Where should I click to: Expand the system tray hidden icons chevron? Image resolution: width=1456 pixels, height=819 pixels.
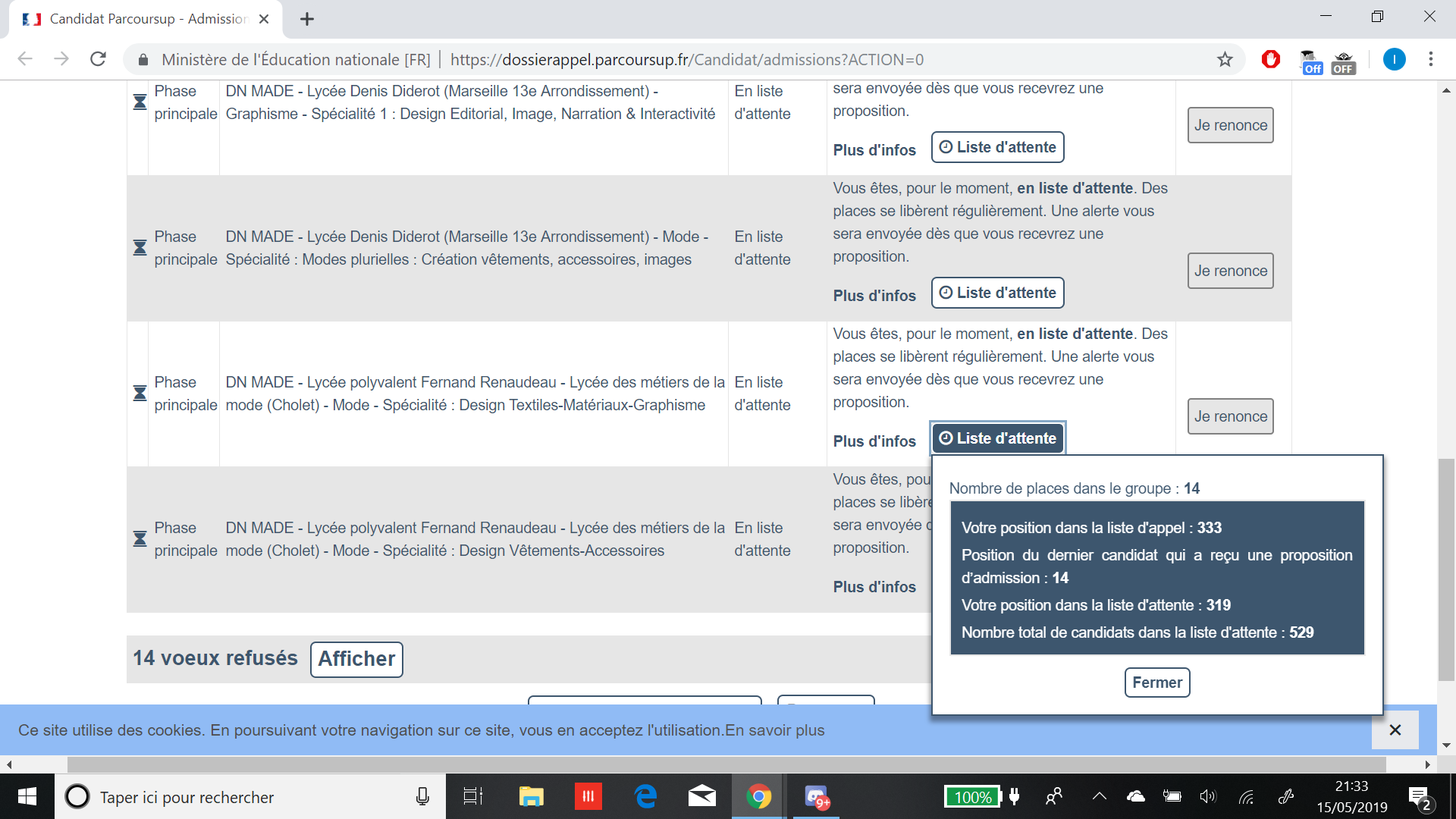tap(1099, 796)
